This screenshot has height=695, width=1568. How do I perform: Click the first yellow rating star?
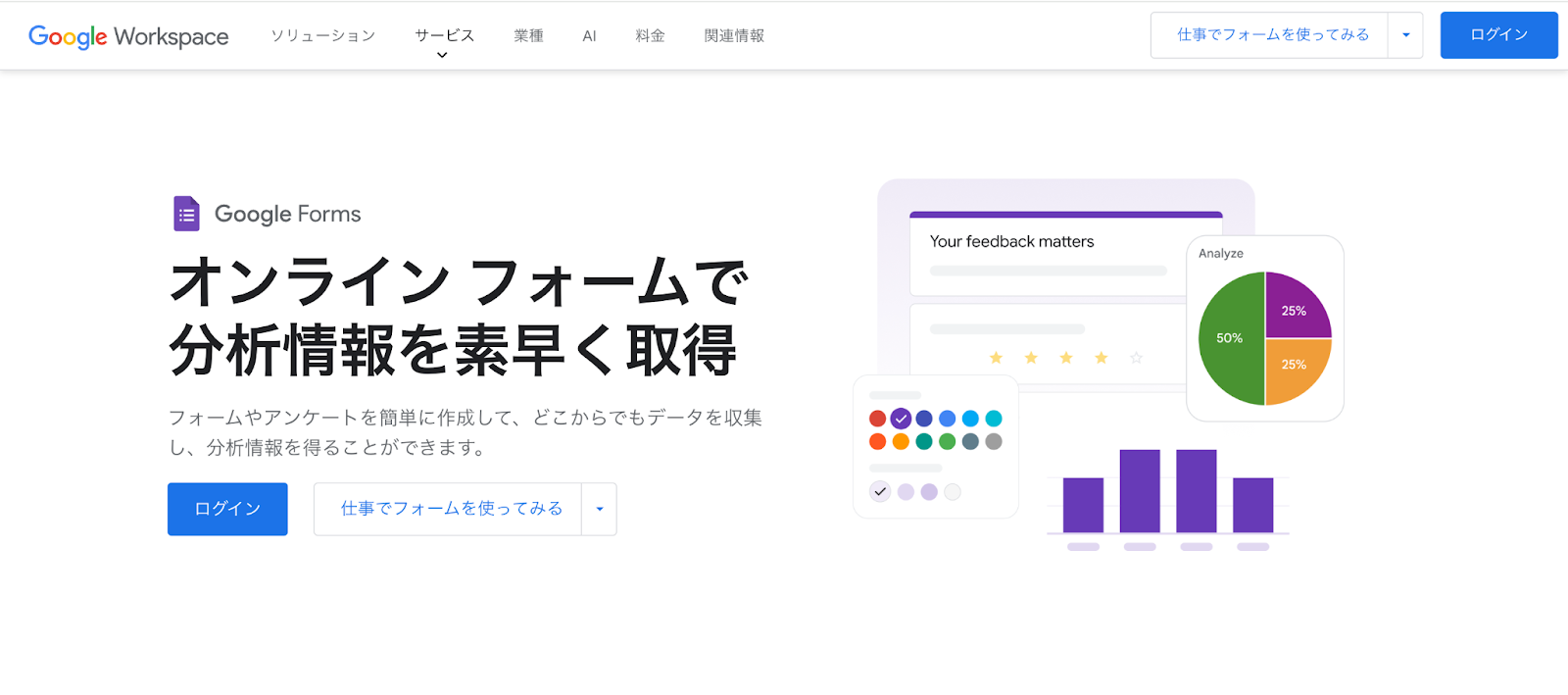(x=996, y=358)
